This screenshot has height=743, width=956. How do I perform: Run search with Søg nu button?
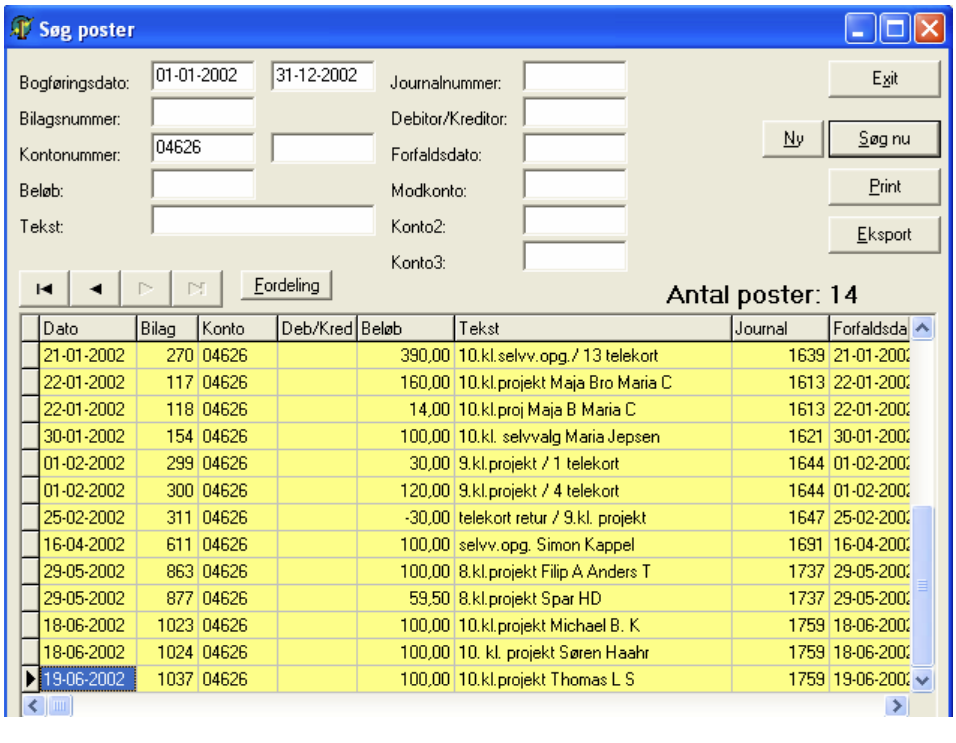pyautogui.click(x=884, y=139)
